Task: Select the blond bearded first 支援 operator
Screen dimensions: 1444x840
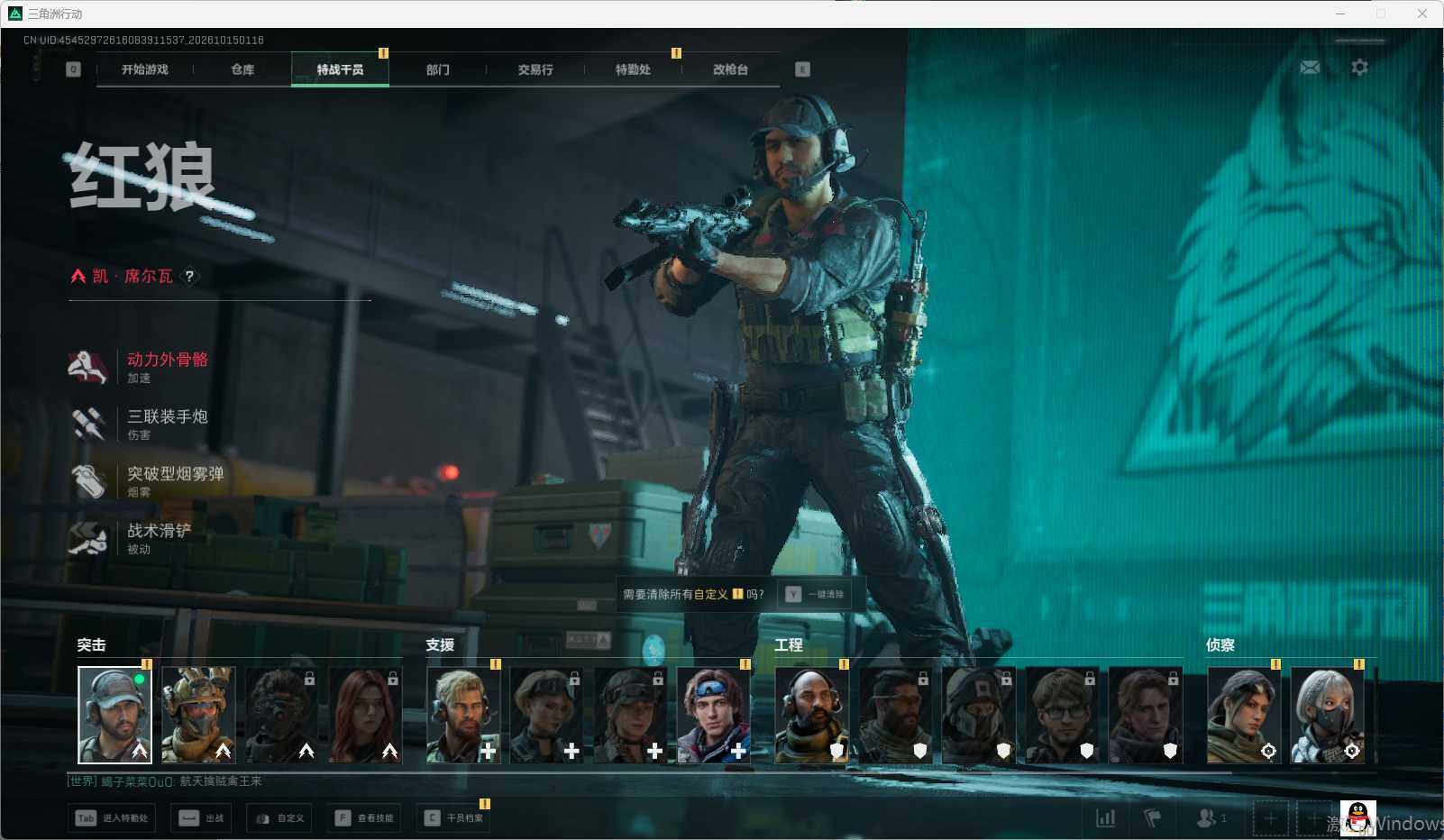Action: click(463, 716)
